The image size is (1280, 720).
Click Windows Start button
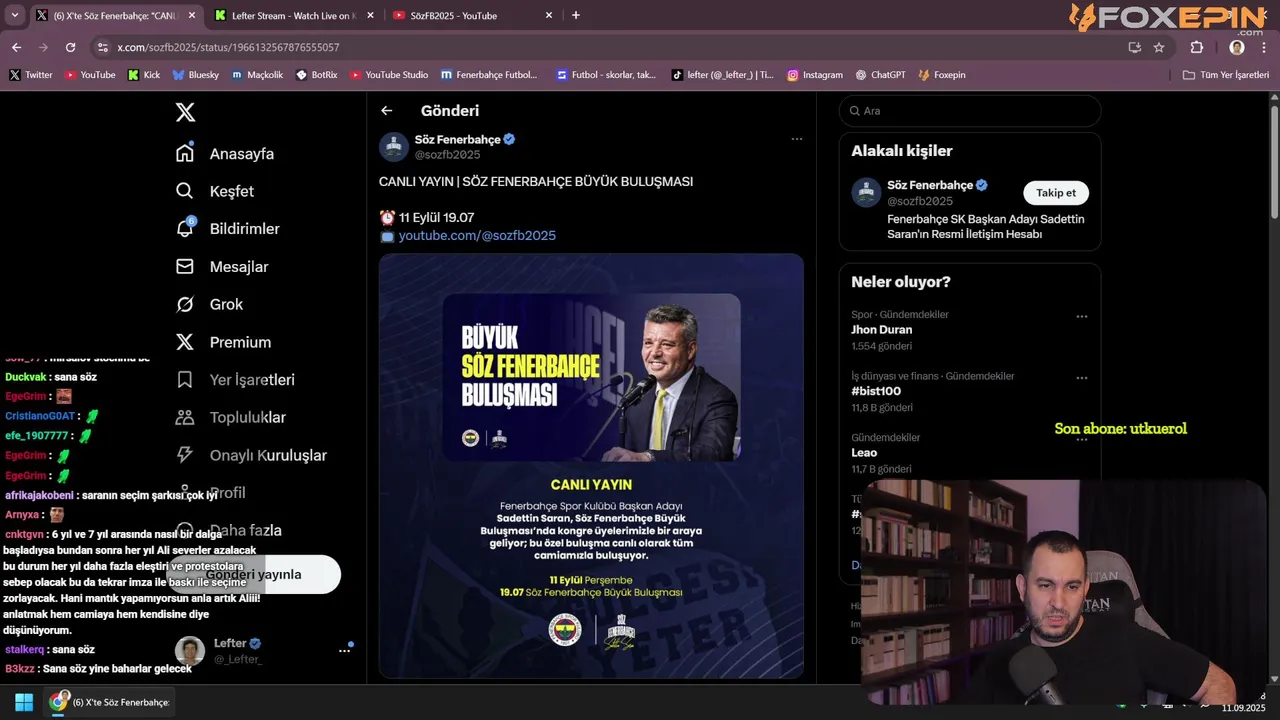point(23,702)
